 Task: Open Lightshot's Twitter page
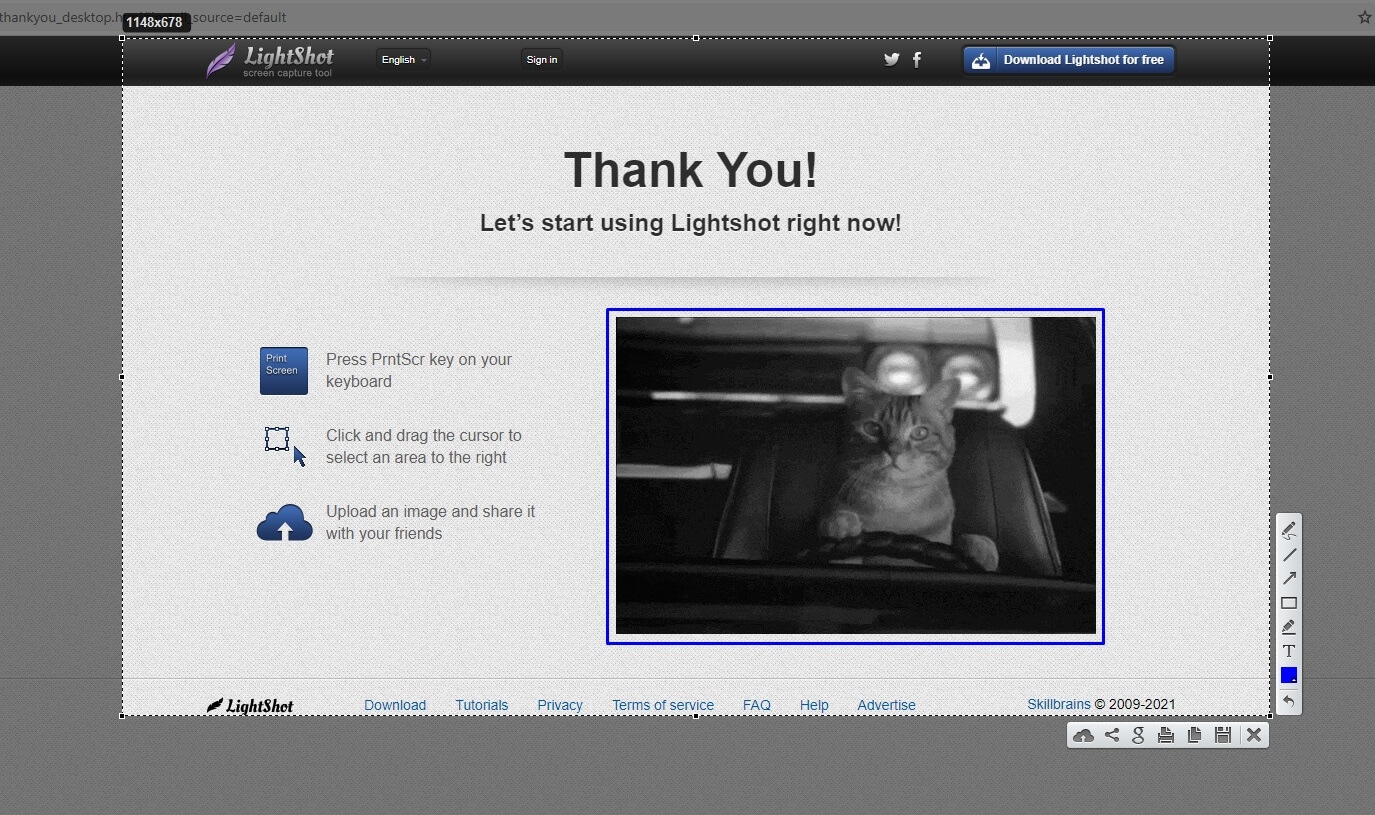tap(891, 59)
